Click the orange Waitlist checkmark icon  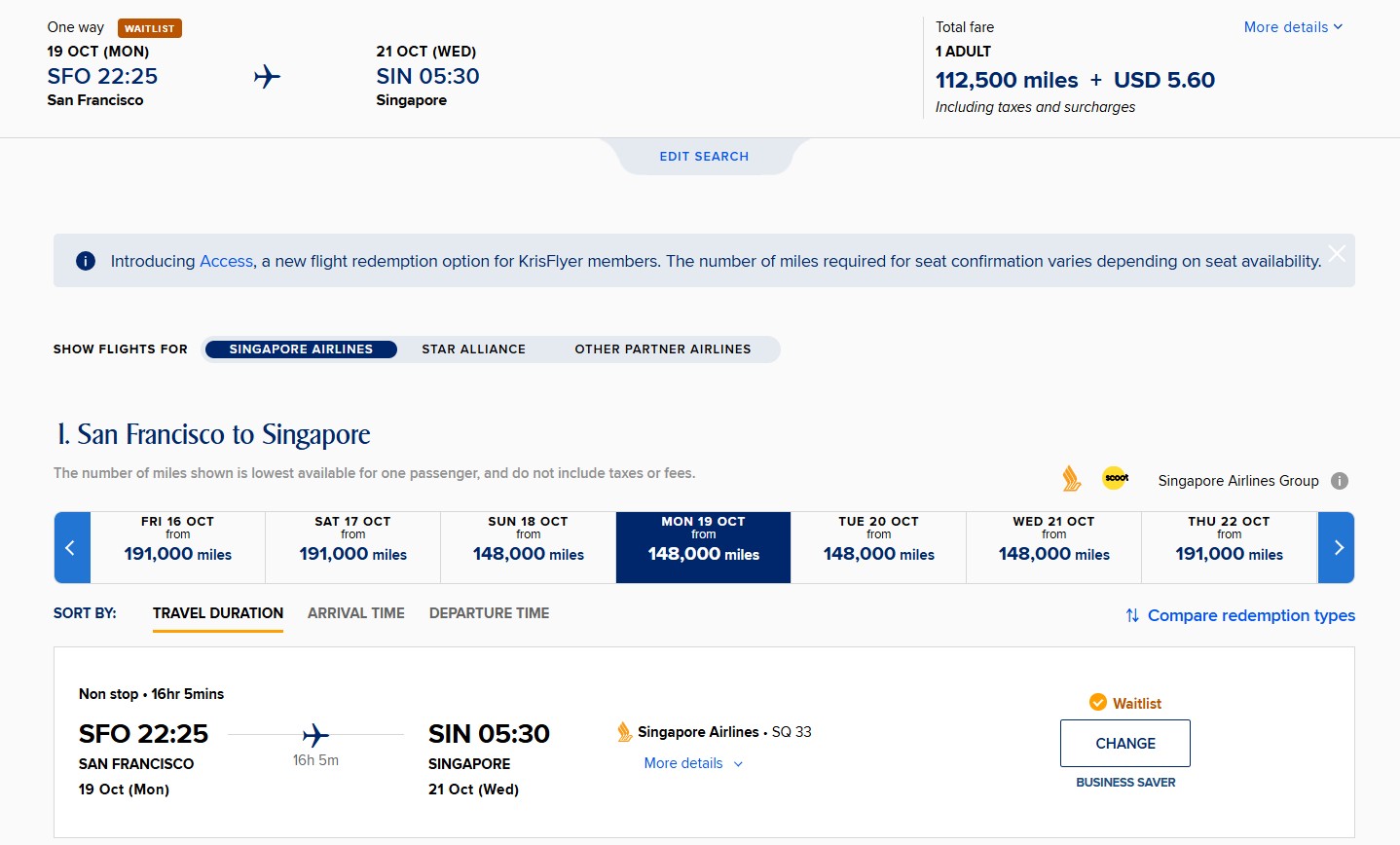click(x=1097, y=703)
